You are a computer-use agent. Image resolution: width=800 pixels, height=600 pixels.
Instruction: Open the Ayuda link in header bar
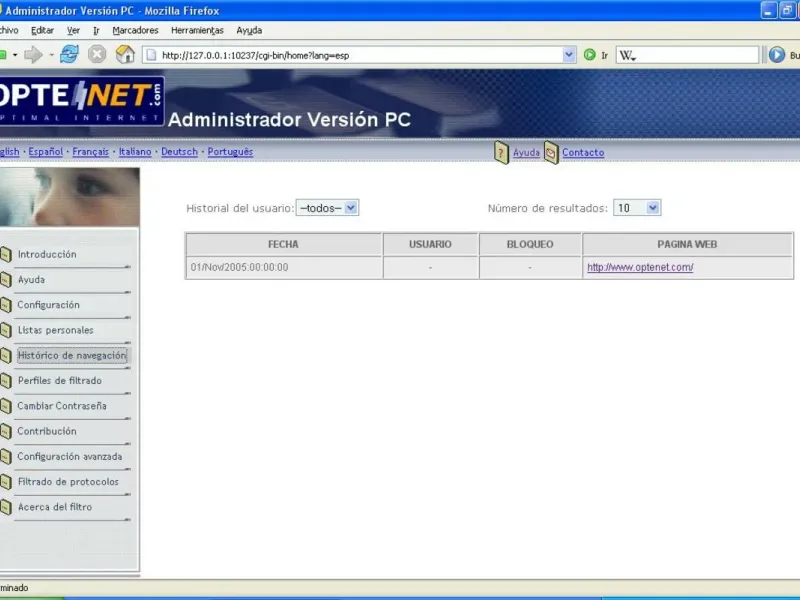(526, 152)
